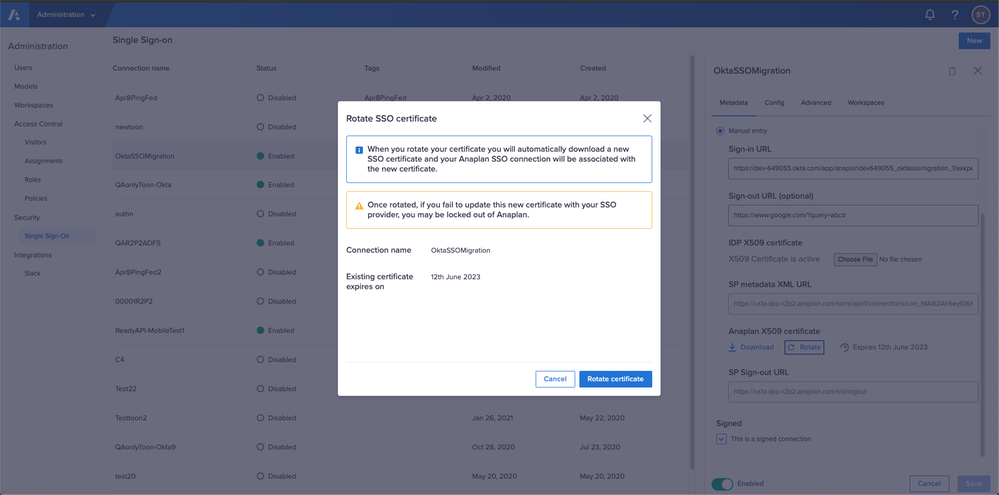
Task: Cancel the rotate certificate dialog
Action: coord(553,379)
